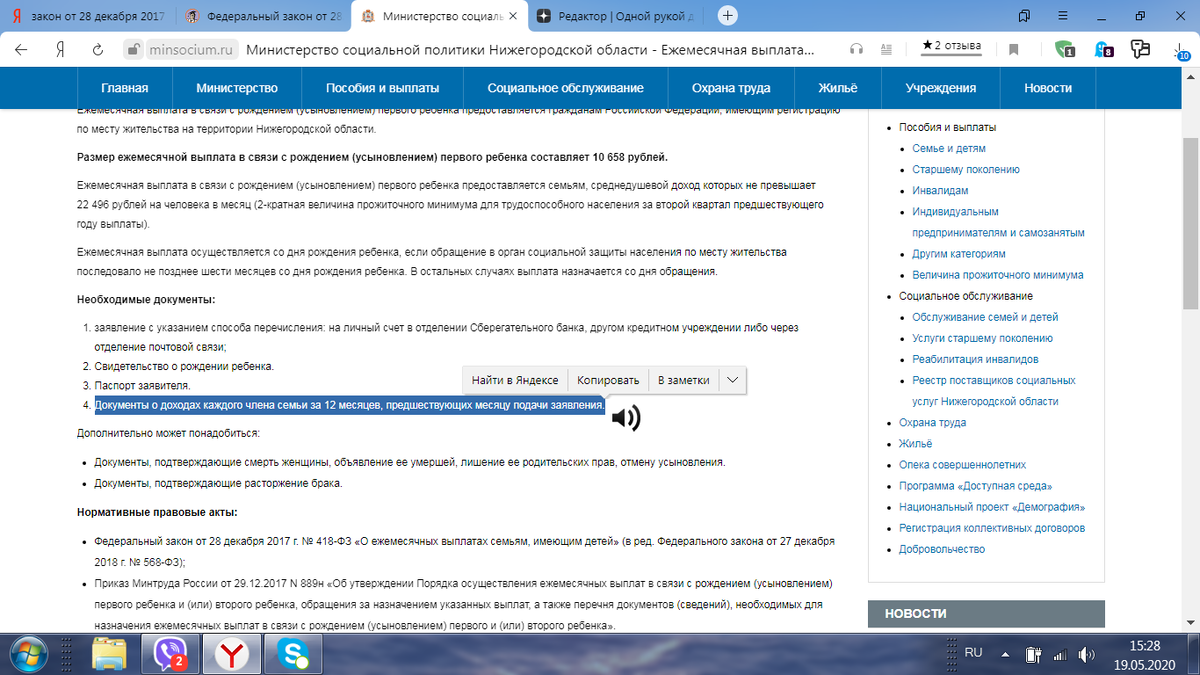Expand the selection popup chevron dropdown
Image resolution: width=1200 pixels, height=675 pixels.
click(x=732, y=380)
